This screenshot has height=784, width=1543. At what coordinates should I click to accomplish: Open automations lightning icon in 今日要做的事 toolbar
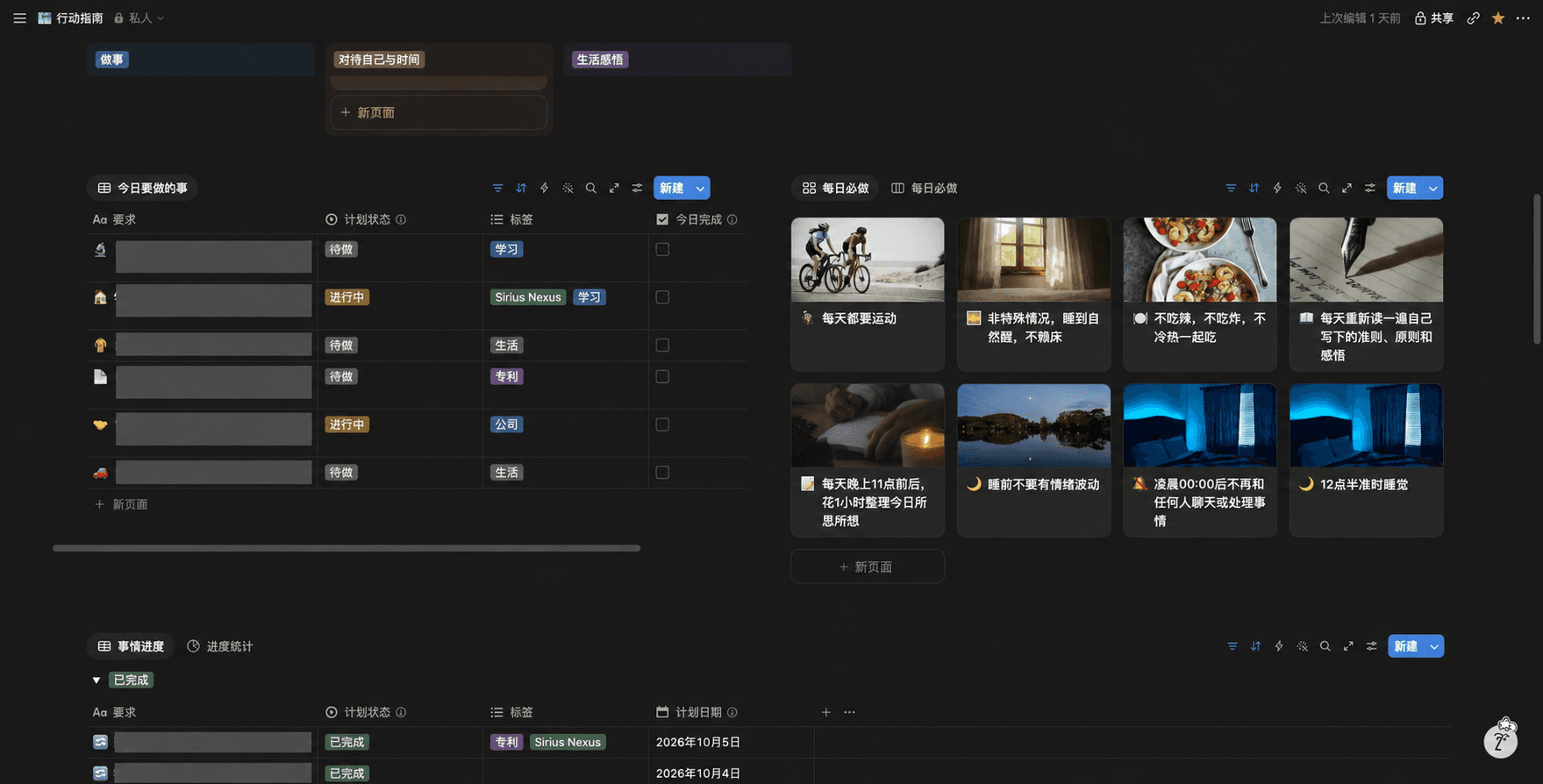[x=544, y=188]
